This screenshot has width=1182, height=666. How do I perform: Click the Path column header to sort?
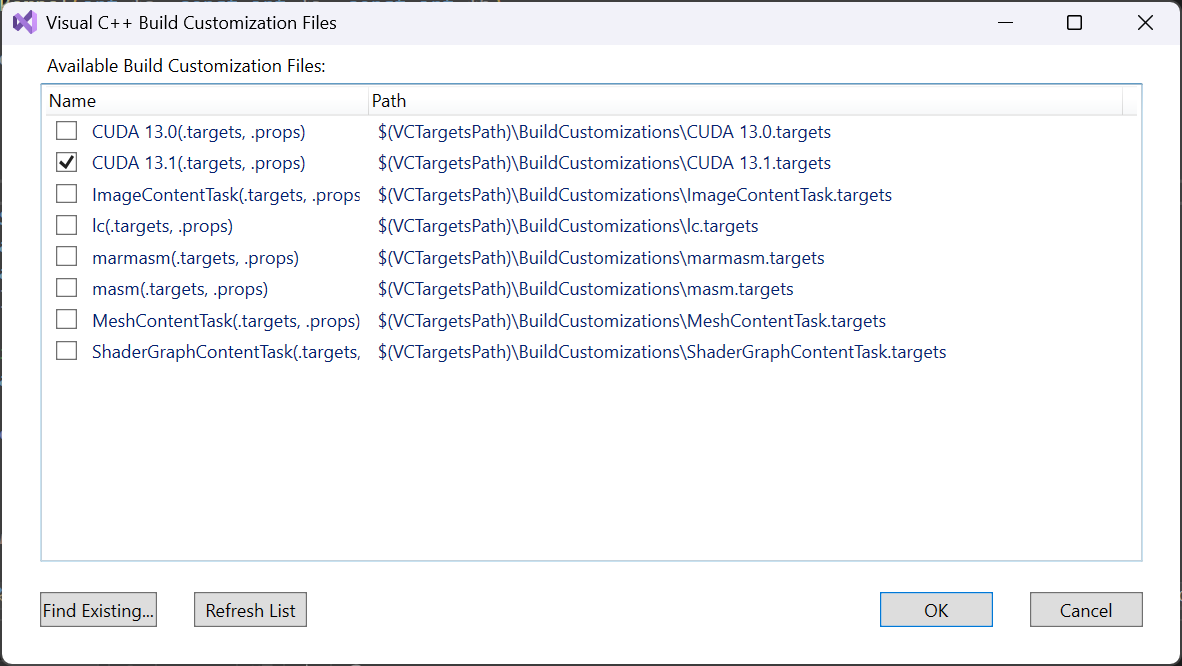389,100
